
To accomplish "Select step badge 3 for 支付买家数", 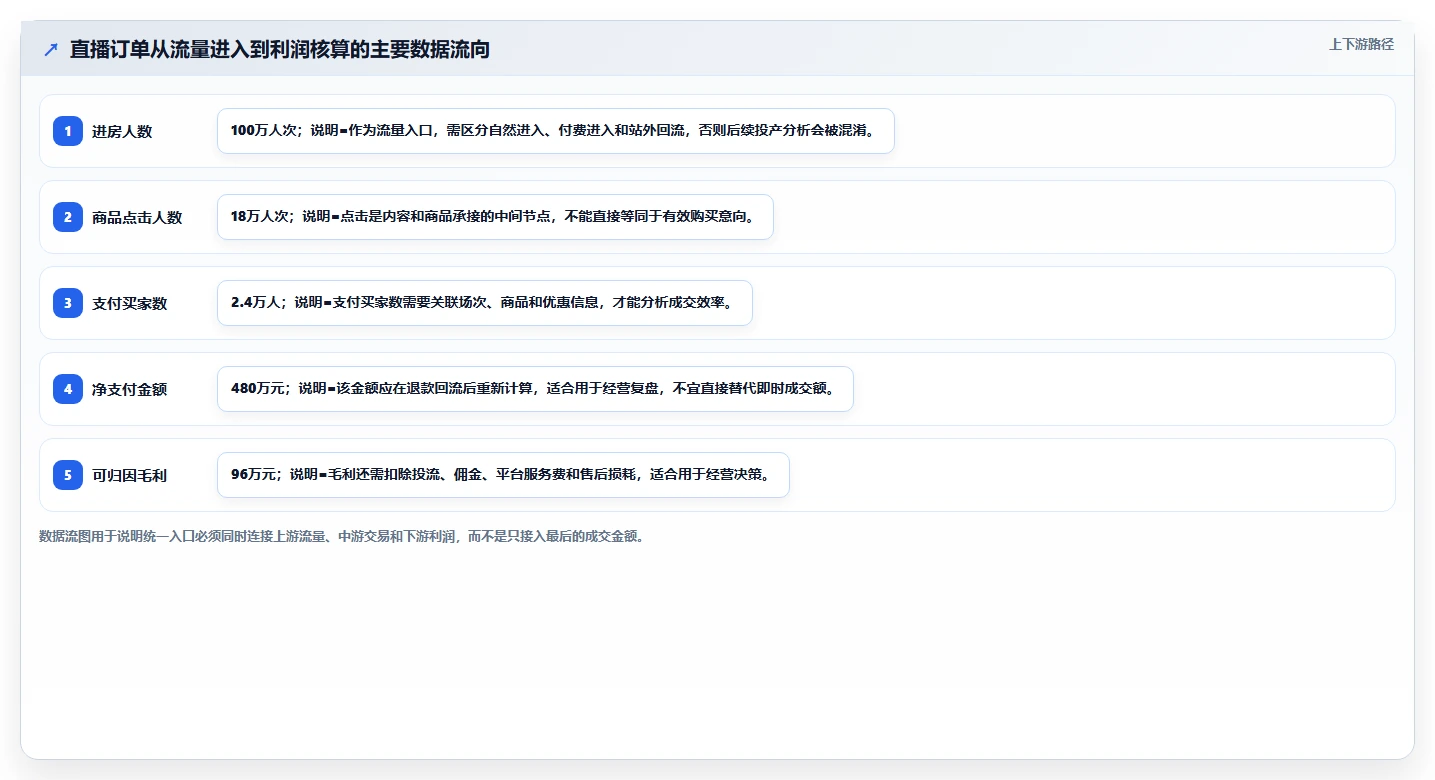I will tap(68, 303).
